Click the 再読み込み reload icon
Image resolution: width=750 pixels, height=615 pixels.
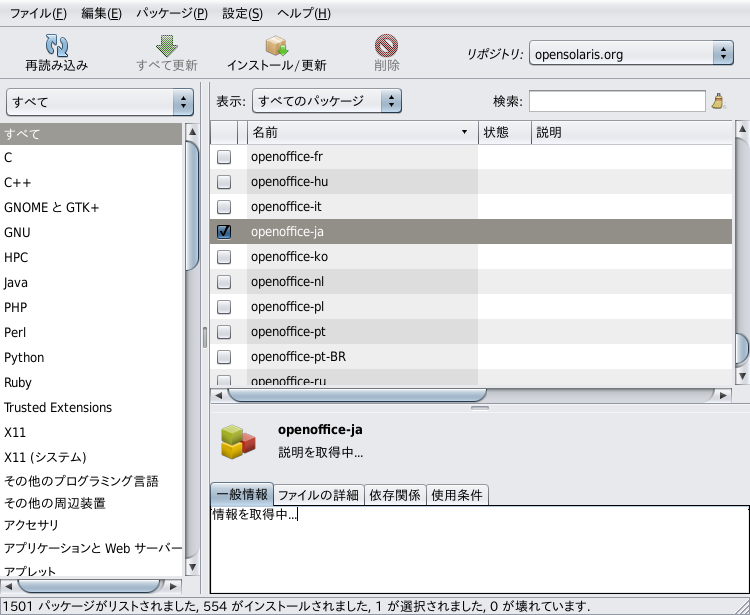(x=56, y=45)
